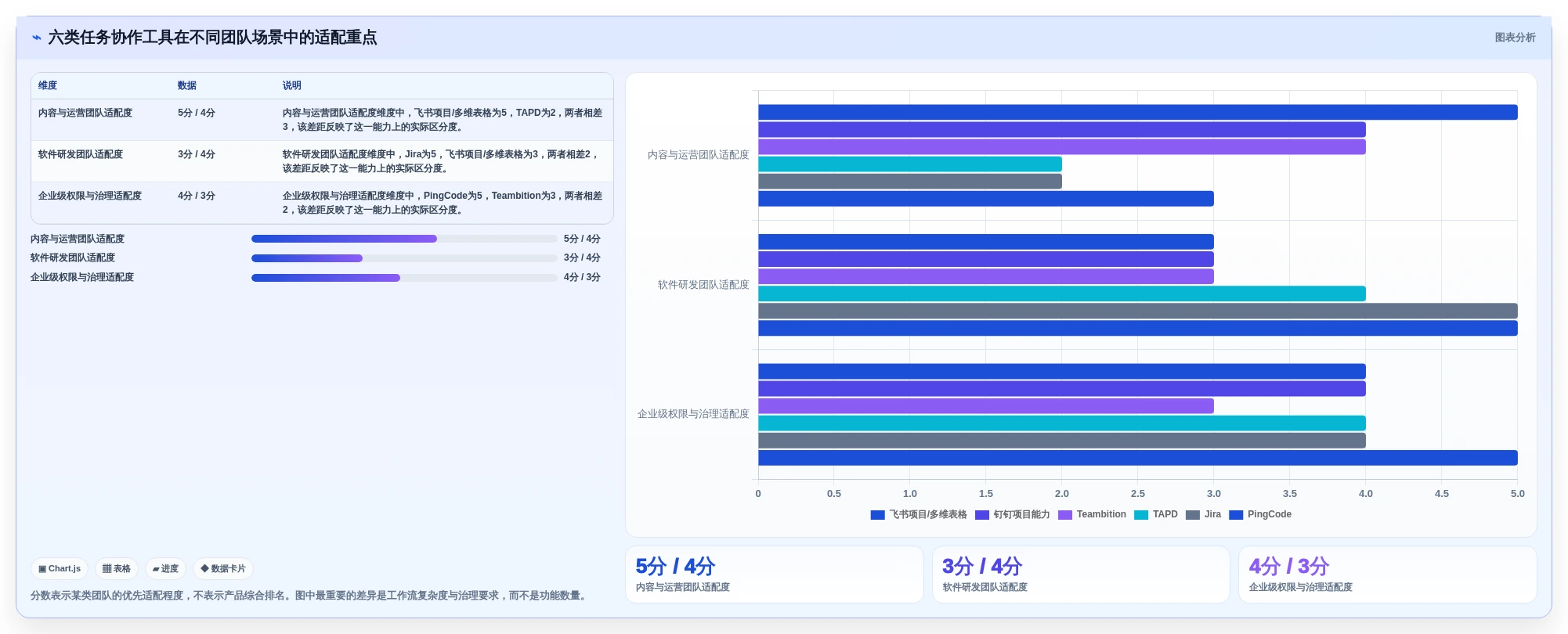This screenshot has height=634, width=1568.
Task: Click the 0.5 tick label on the x-axis
Action: click(x=834, y=494)
